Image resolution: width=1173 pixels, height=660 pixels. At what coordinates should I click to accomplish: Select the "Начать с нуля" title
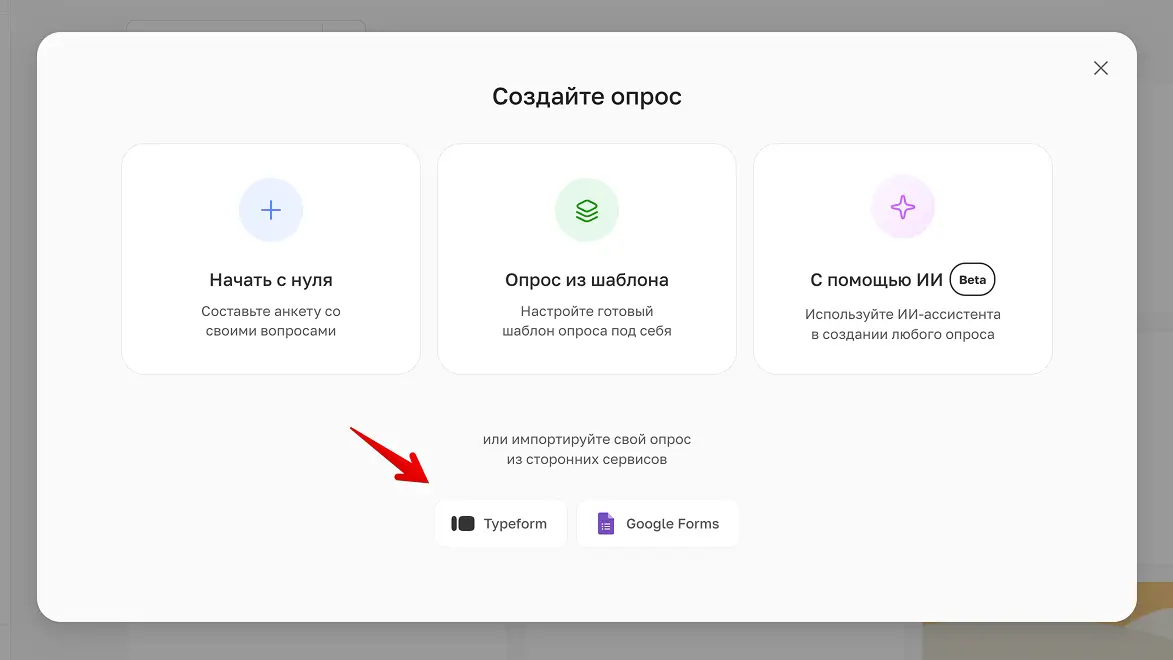pos(271,280)
